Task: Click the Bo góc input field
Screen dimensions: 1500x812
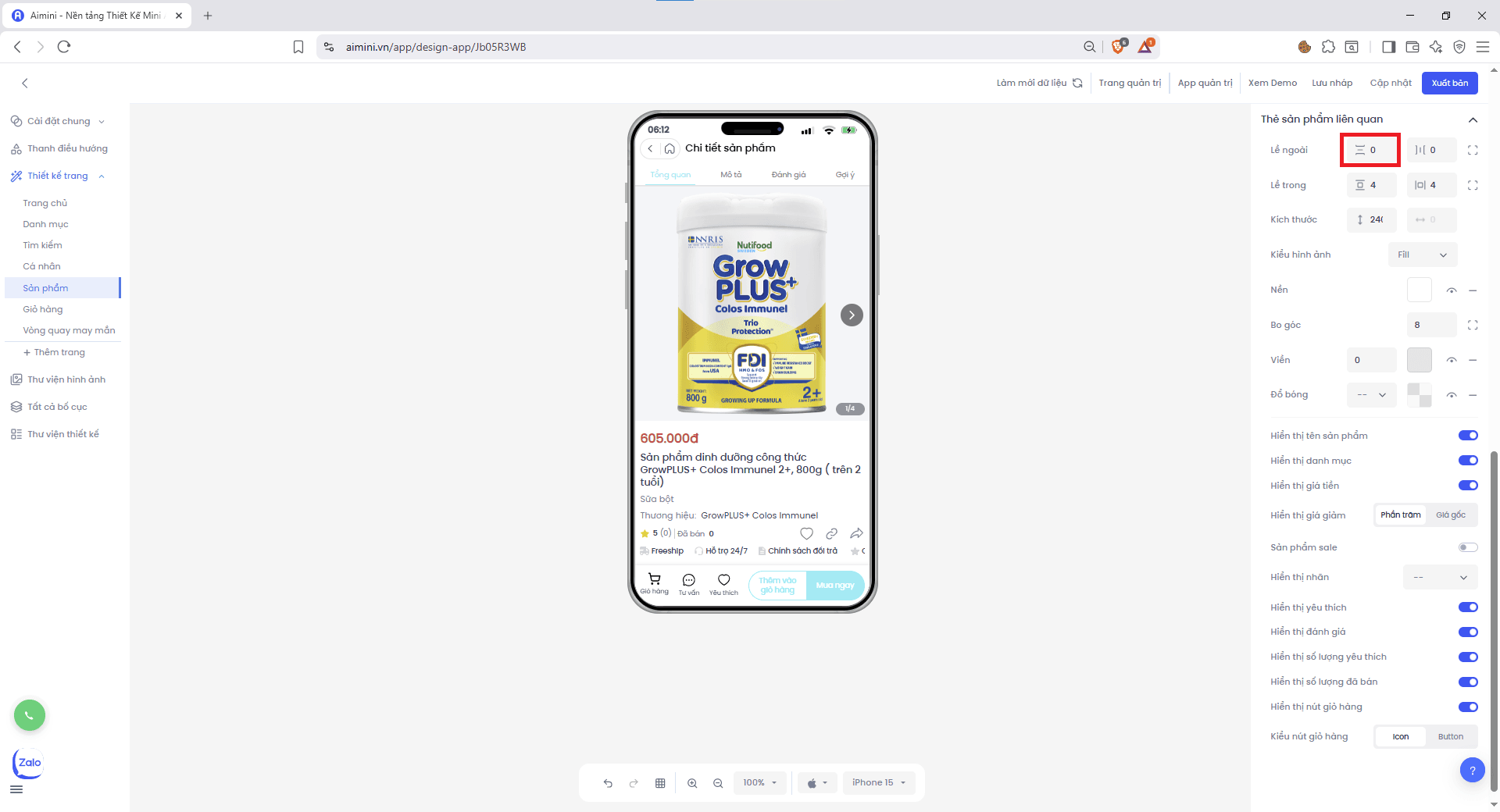Action: (1431, 325)
